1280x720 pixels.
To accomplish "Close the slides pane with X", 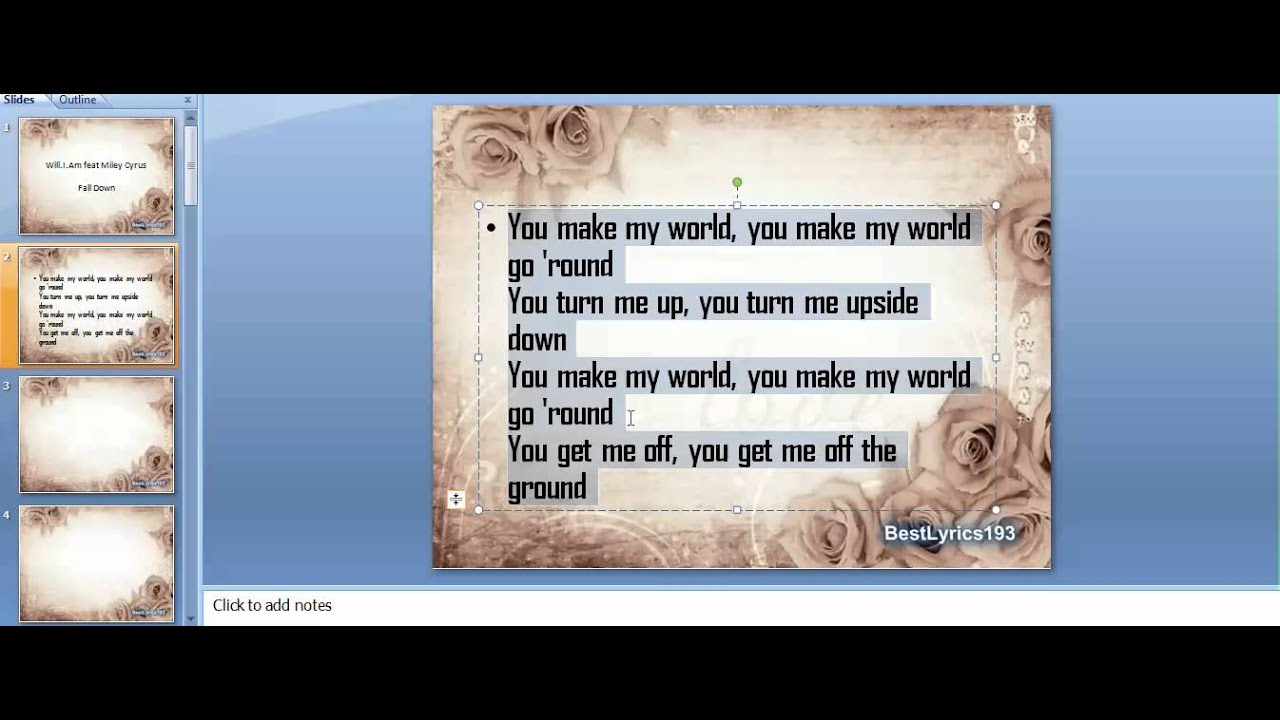I will 187,100.
